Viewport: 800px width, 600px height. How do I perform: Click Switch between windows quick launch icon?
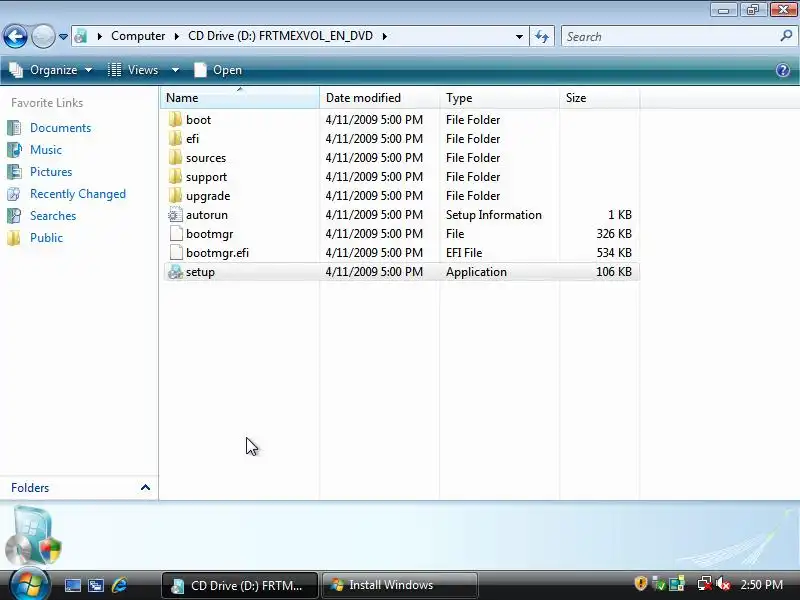point(96,585)
